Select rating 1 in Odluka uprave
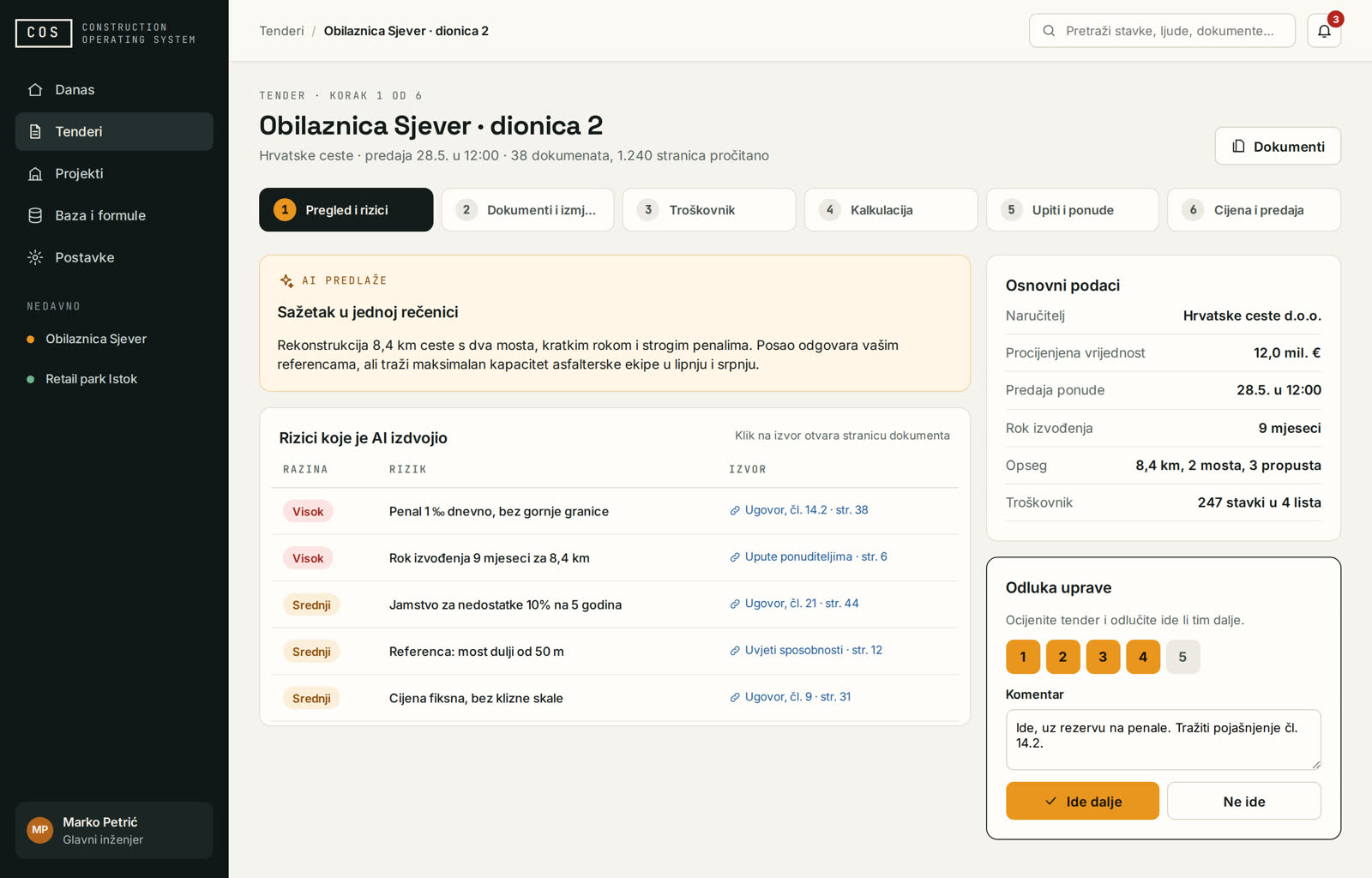The width and height of the screenshot is (1372, 878). click(1023, 657)
